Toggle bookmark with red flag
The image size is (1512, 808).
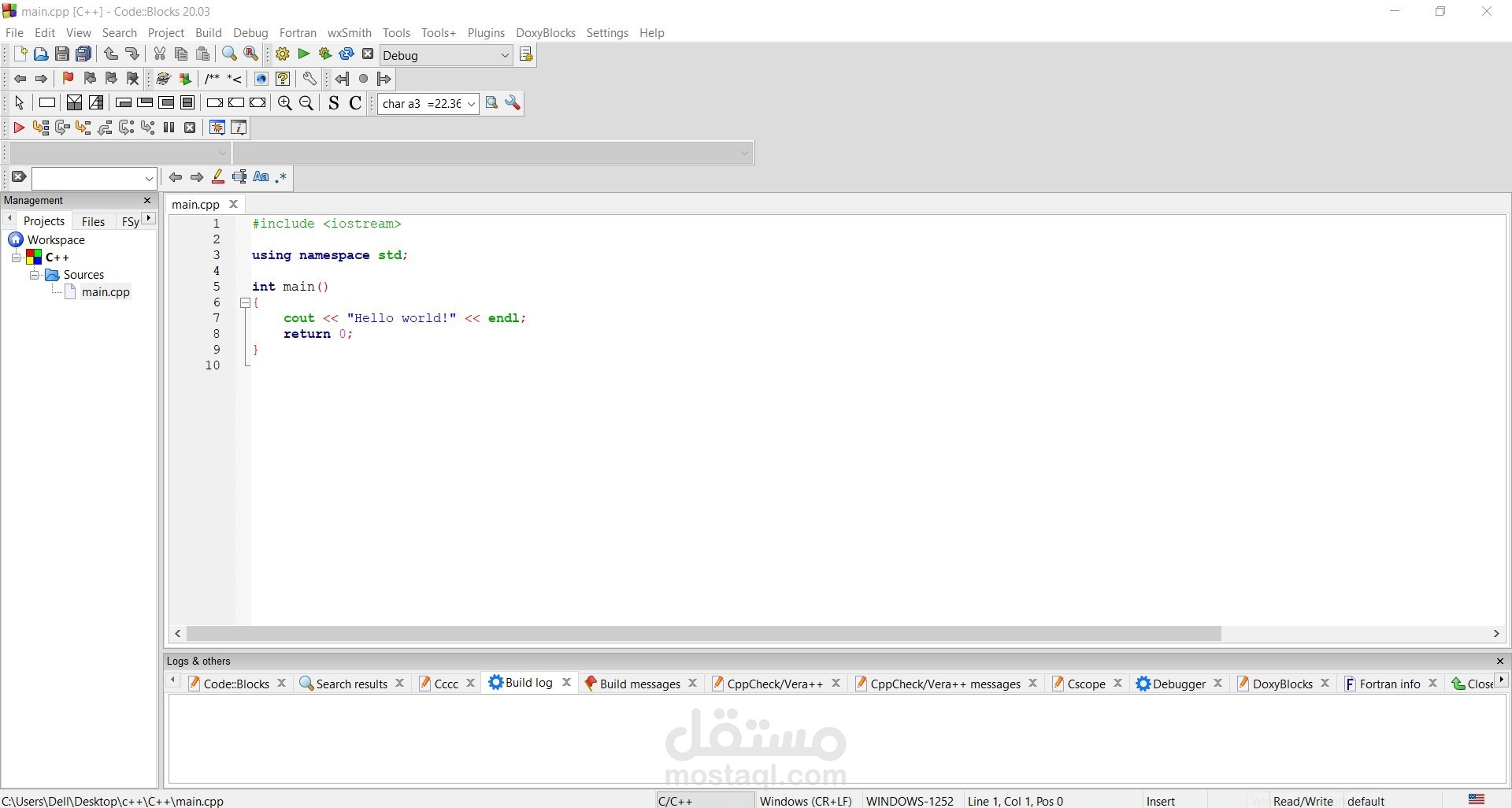point(69,79)
